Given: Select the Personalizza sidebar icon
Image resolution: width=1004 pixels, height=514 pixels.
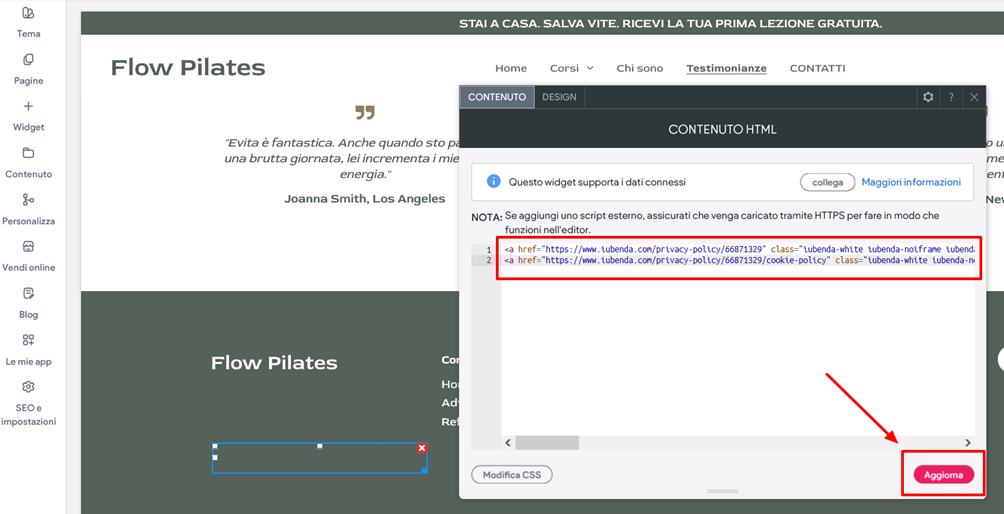Looking at the screenshot, I should point(28,201).
